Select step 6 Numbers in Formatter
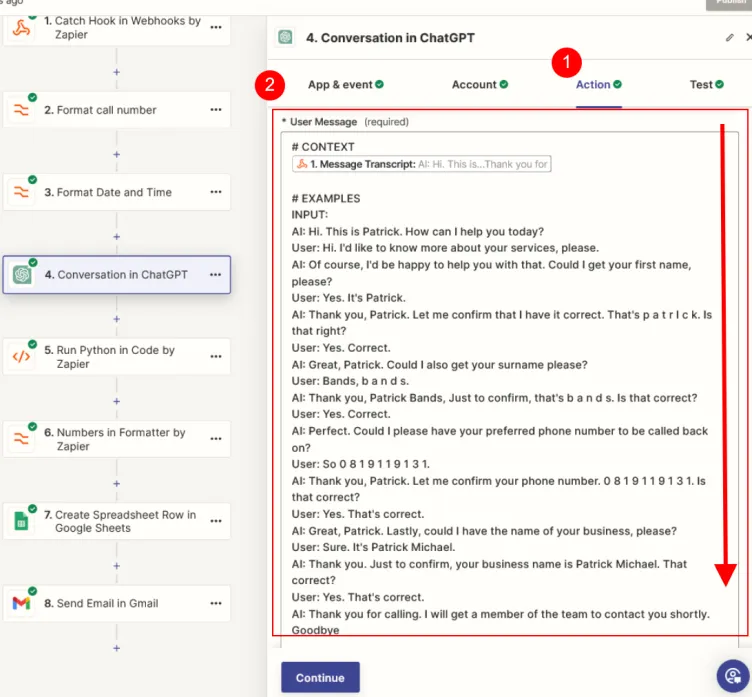 tap(117, 439)
